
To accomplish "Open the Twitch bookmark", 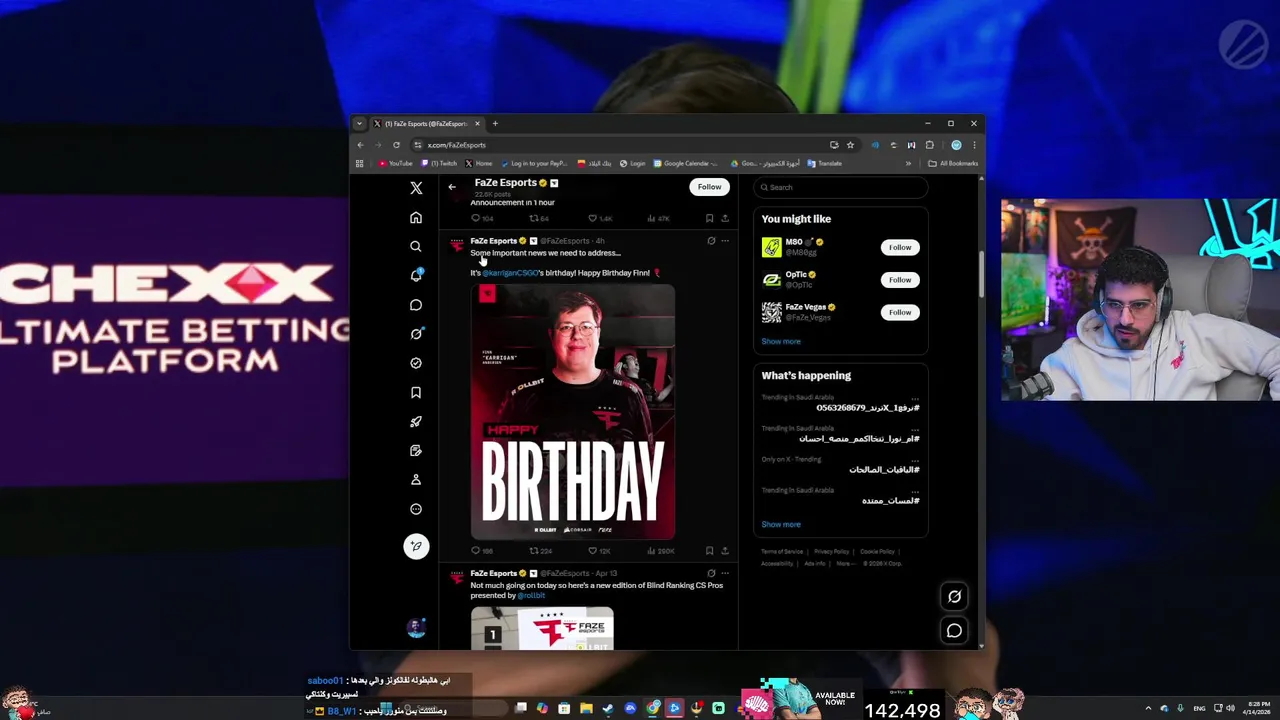I will [439, 163].
